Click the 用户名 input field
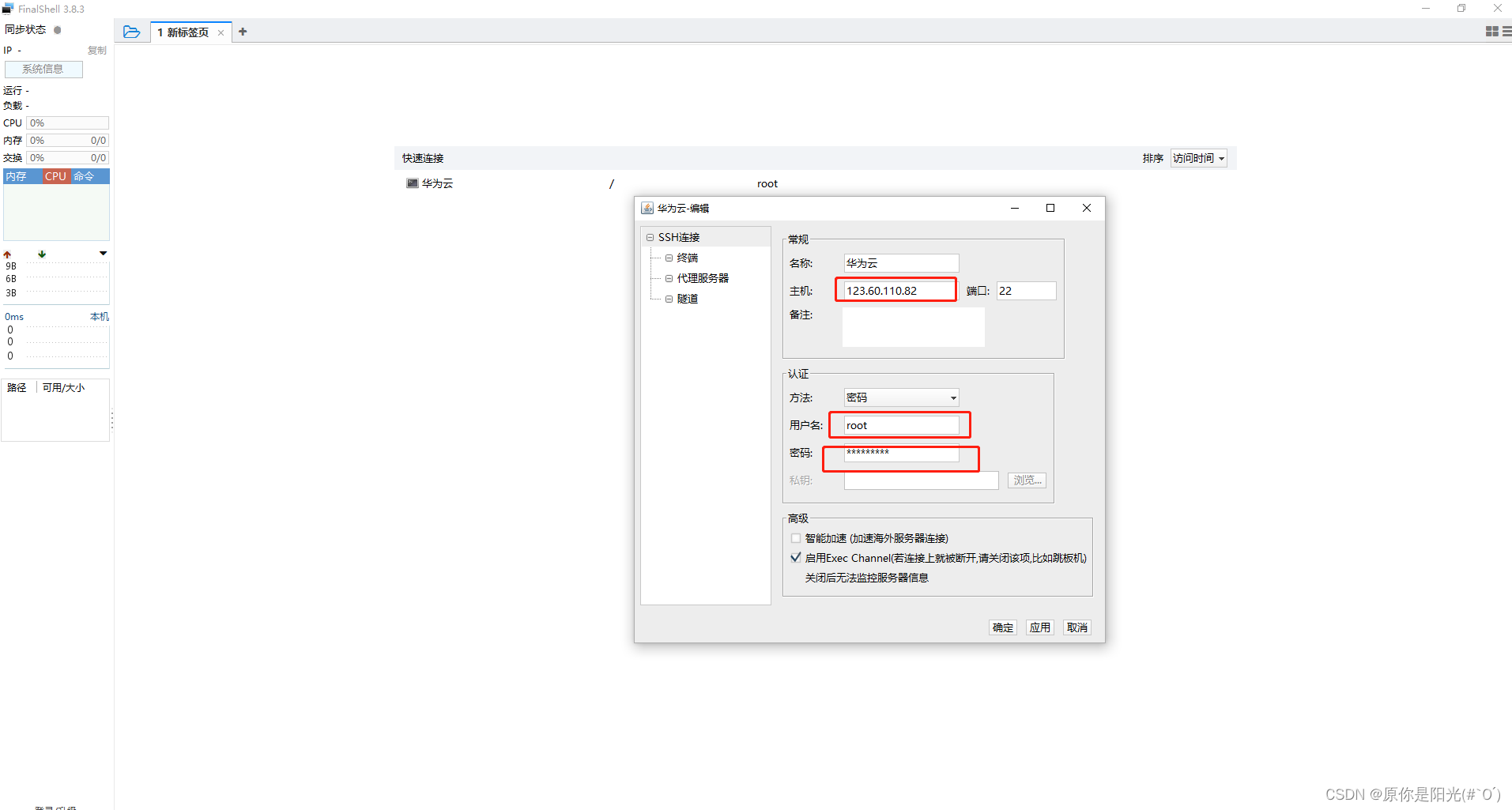 pyautogui.click(x=901, y=425)
